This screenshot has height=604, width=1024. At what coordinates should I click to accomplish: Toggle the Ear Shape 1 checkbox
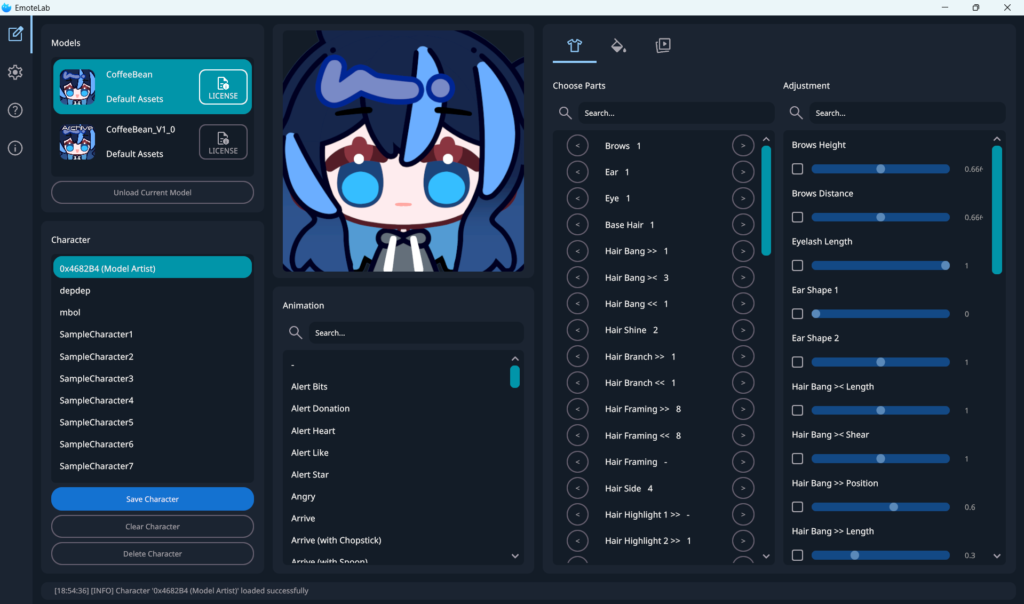click(797, 314)
